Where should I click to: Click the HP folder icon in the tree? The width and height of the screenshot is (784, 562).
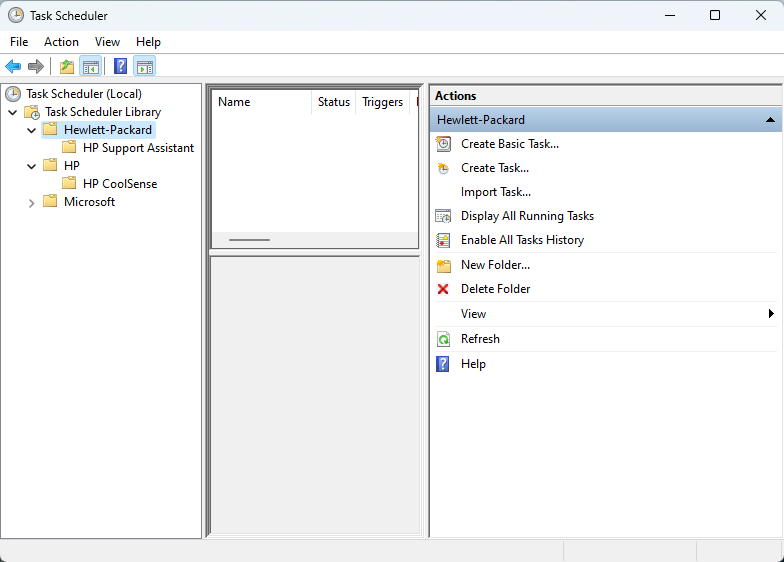50,165
